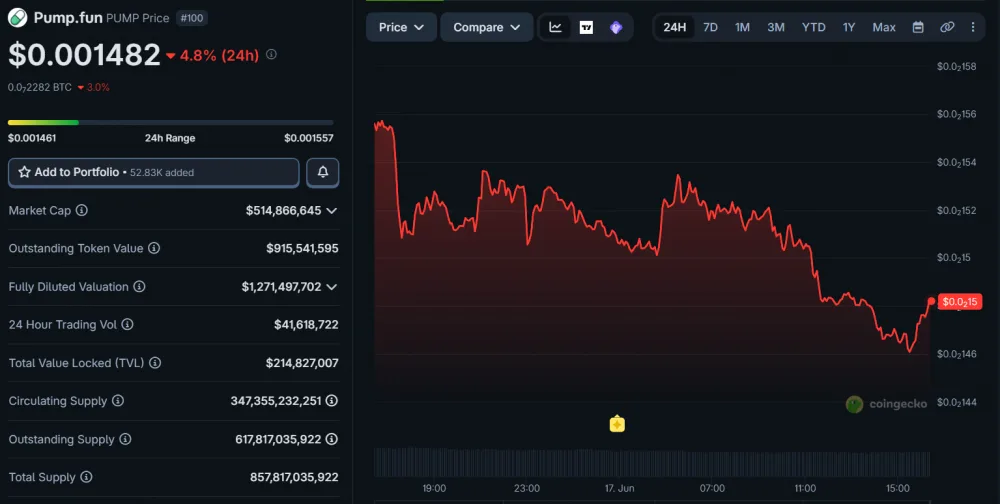Click the purple diamond chart icon

(615, 27)
